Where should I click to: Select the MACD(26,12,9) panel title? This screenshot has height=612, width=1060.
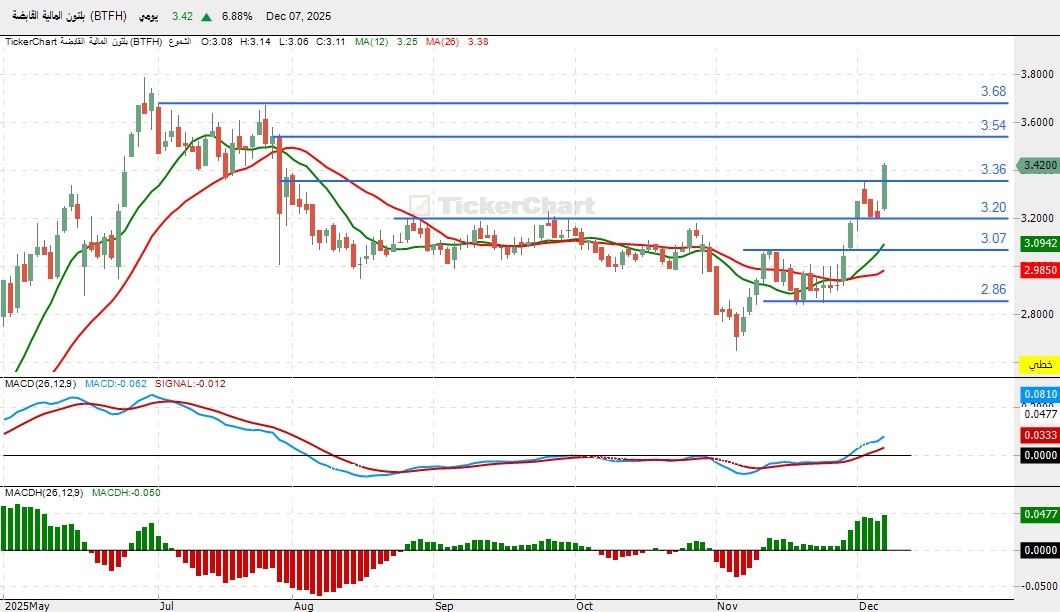pyautogui.click(x=39, y=383)
